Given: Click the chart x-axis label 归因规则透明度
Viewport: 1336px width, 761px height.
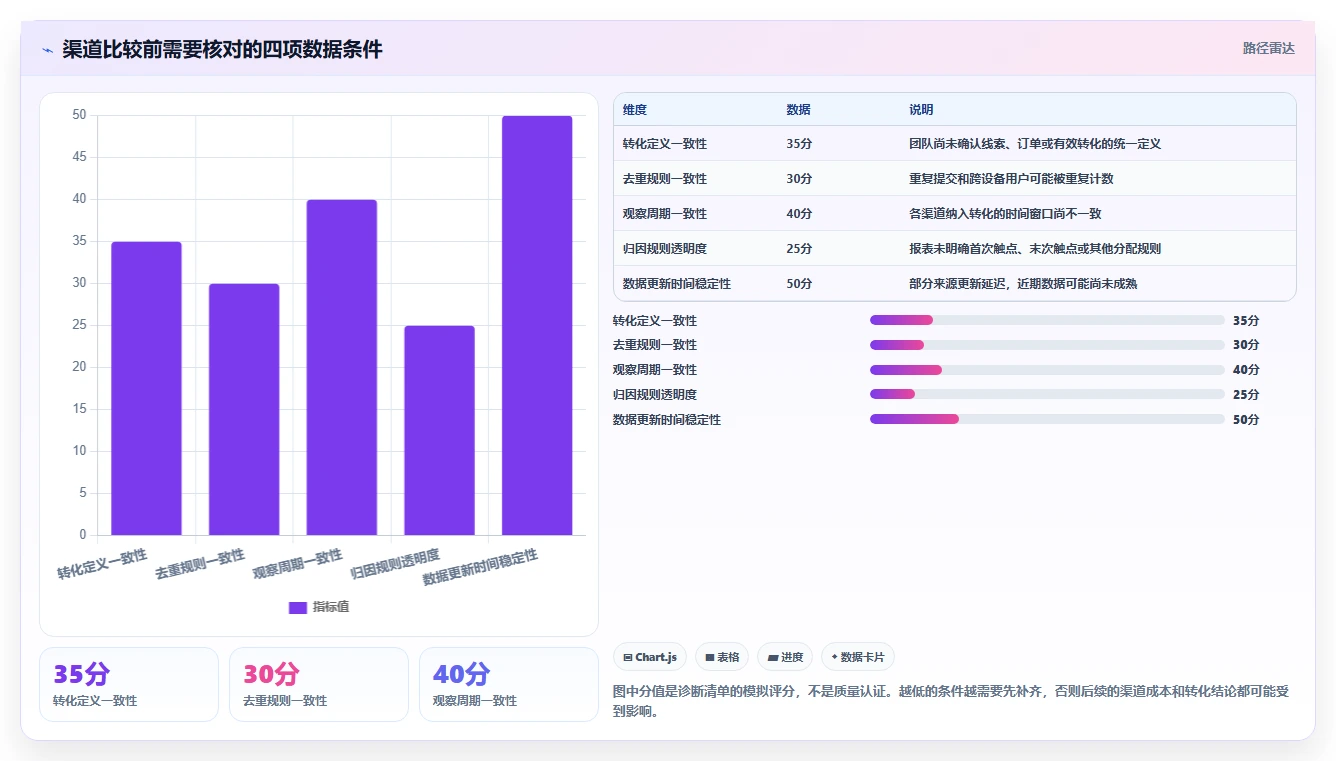Looking at the screenshot, I should point(395,564).
